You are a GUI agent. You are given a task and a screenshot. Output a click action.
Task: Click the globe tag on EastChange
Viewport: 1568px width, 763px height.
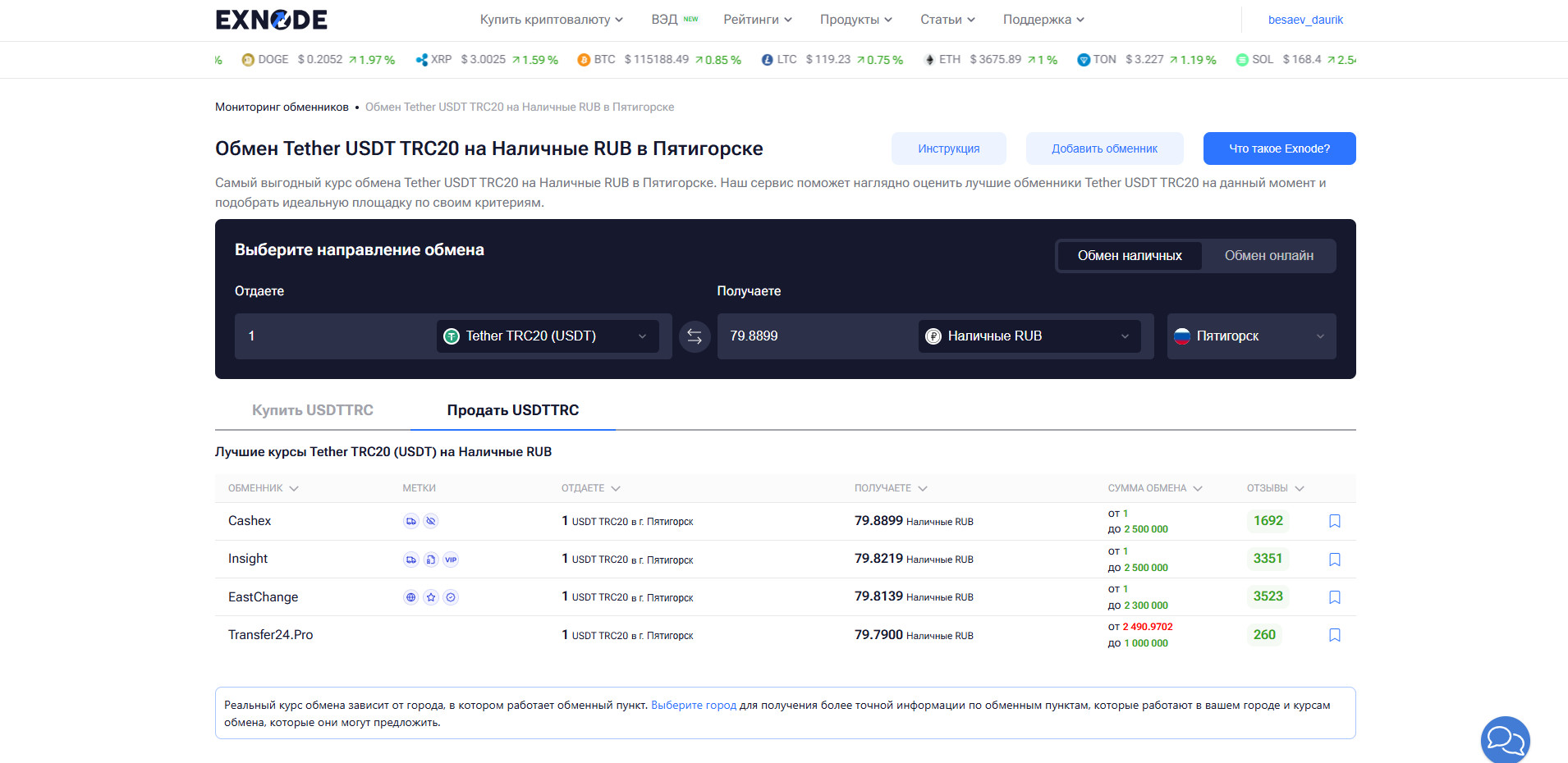410,597
